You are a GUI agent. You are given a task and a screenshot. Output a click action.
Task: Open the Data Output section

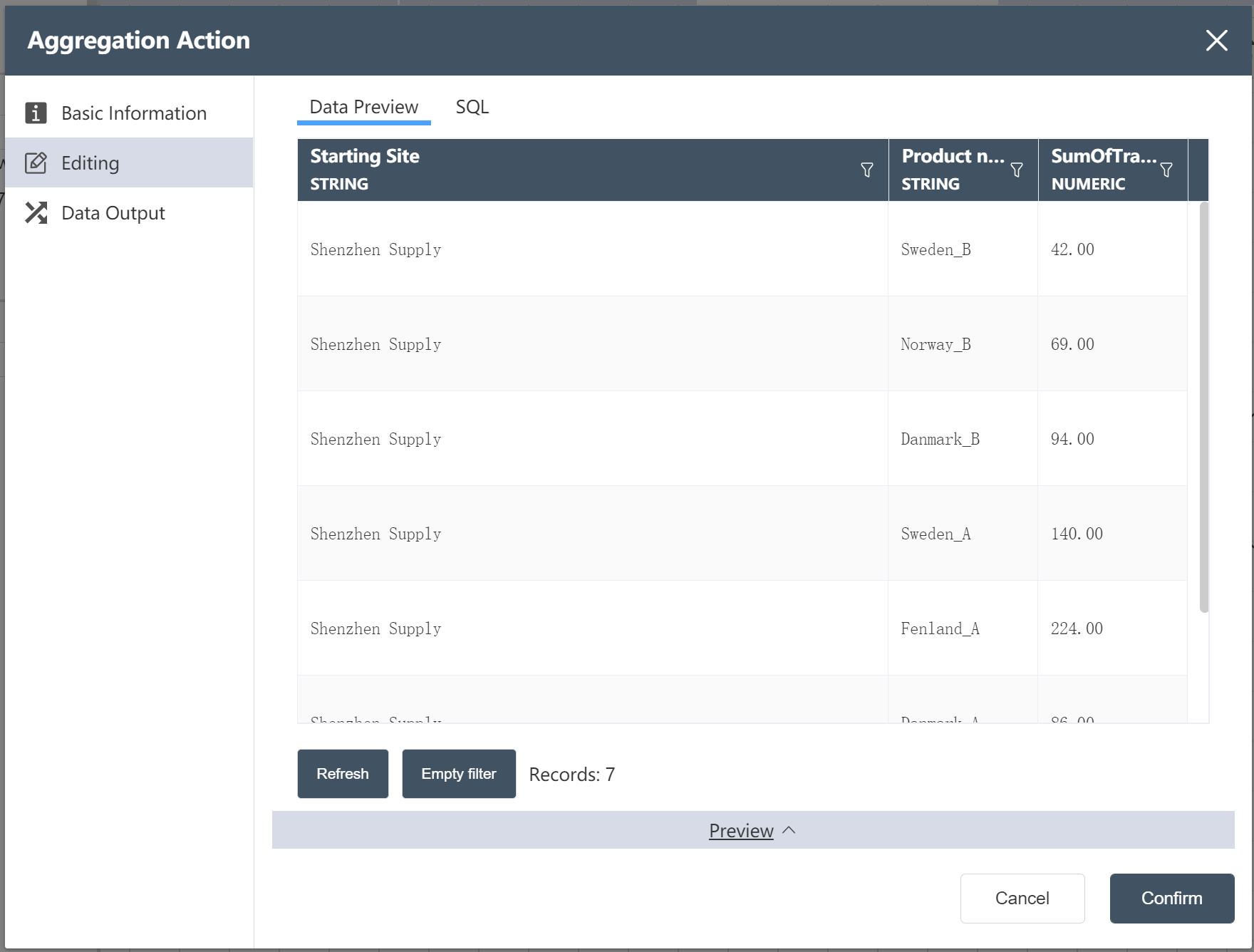pyautogui.click(x=129, y=212)
